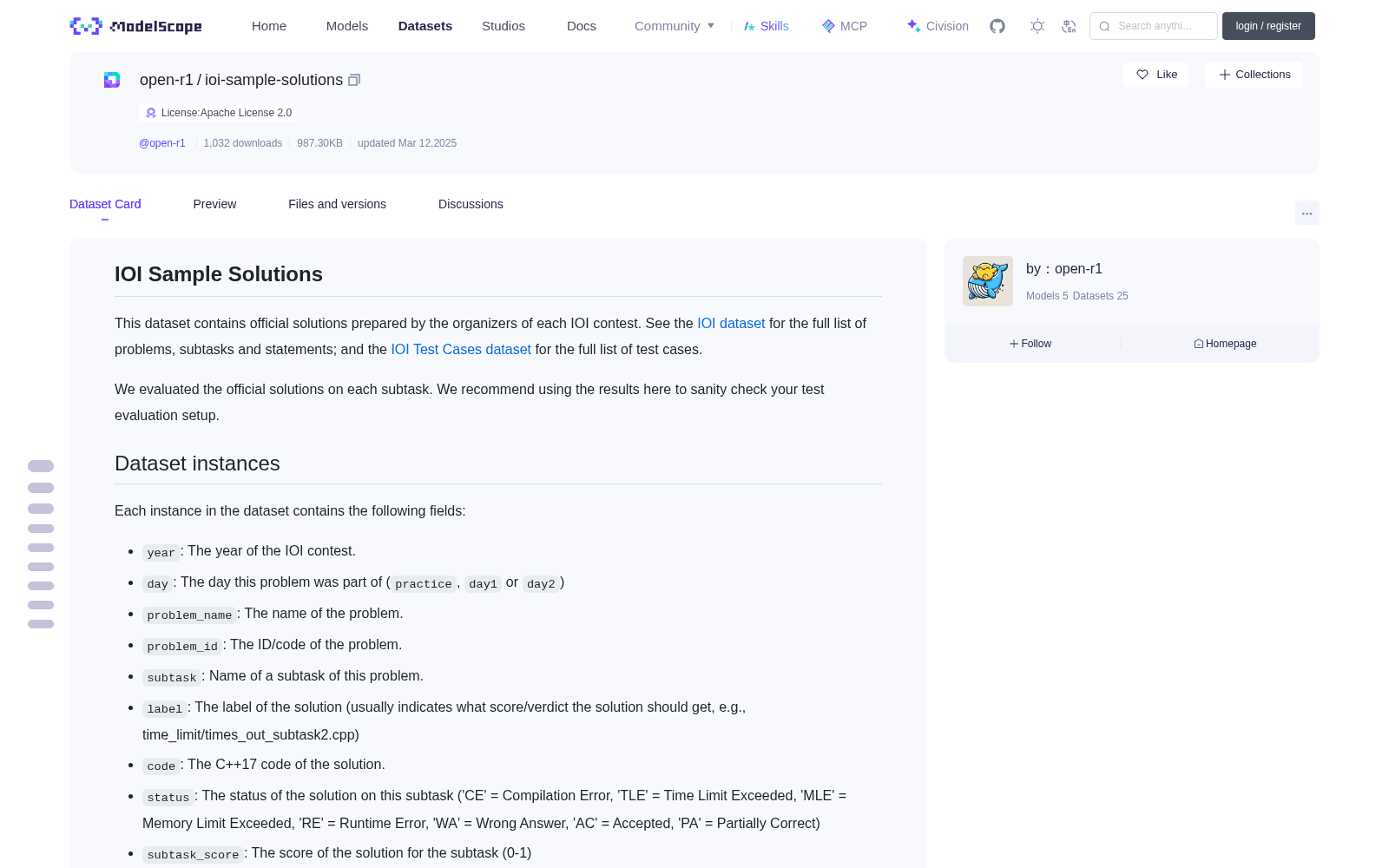
Task: Click the "updated Mar 12,2025" text
Action: [x=407, y=143]
